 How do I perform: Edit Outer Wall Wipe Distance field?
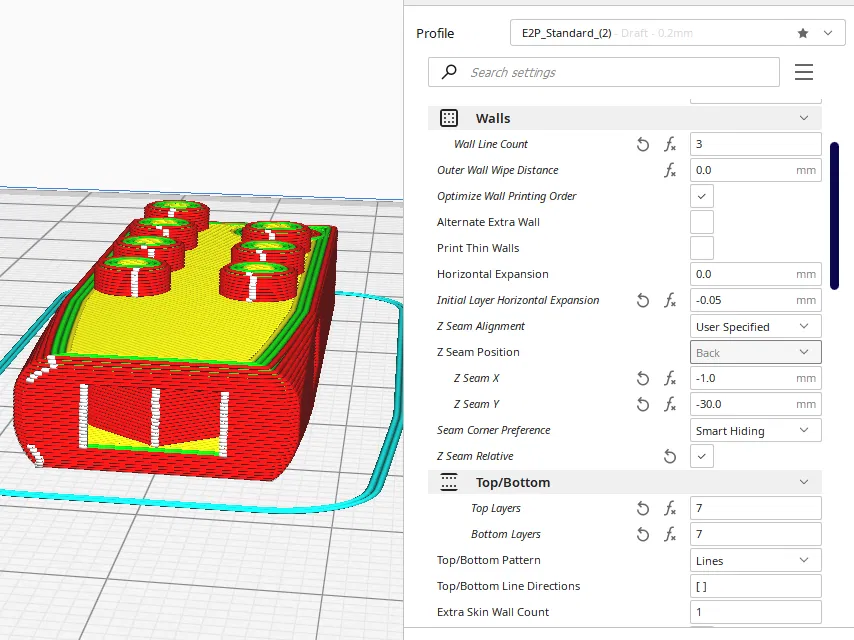click(755, 170)
